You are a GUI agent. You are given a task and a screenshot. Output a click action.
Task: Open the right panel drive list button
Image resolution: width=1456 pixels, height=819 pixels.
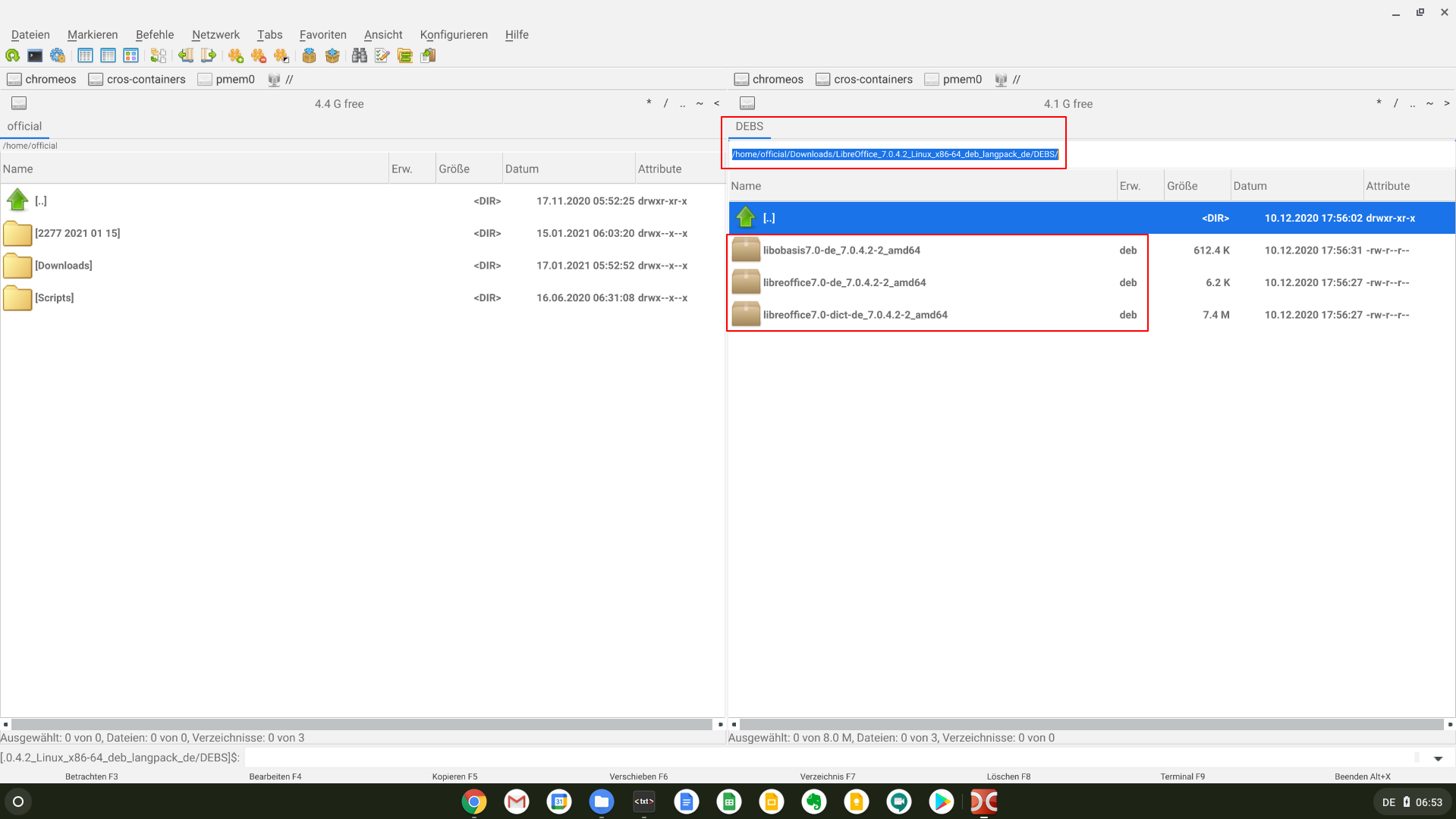(x=747, y=103)
